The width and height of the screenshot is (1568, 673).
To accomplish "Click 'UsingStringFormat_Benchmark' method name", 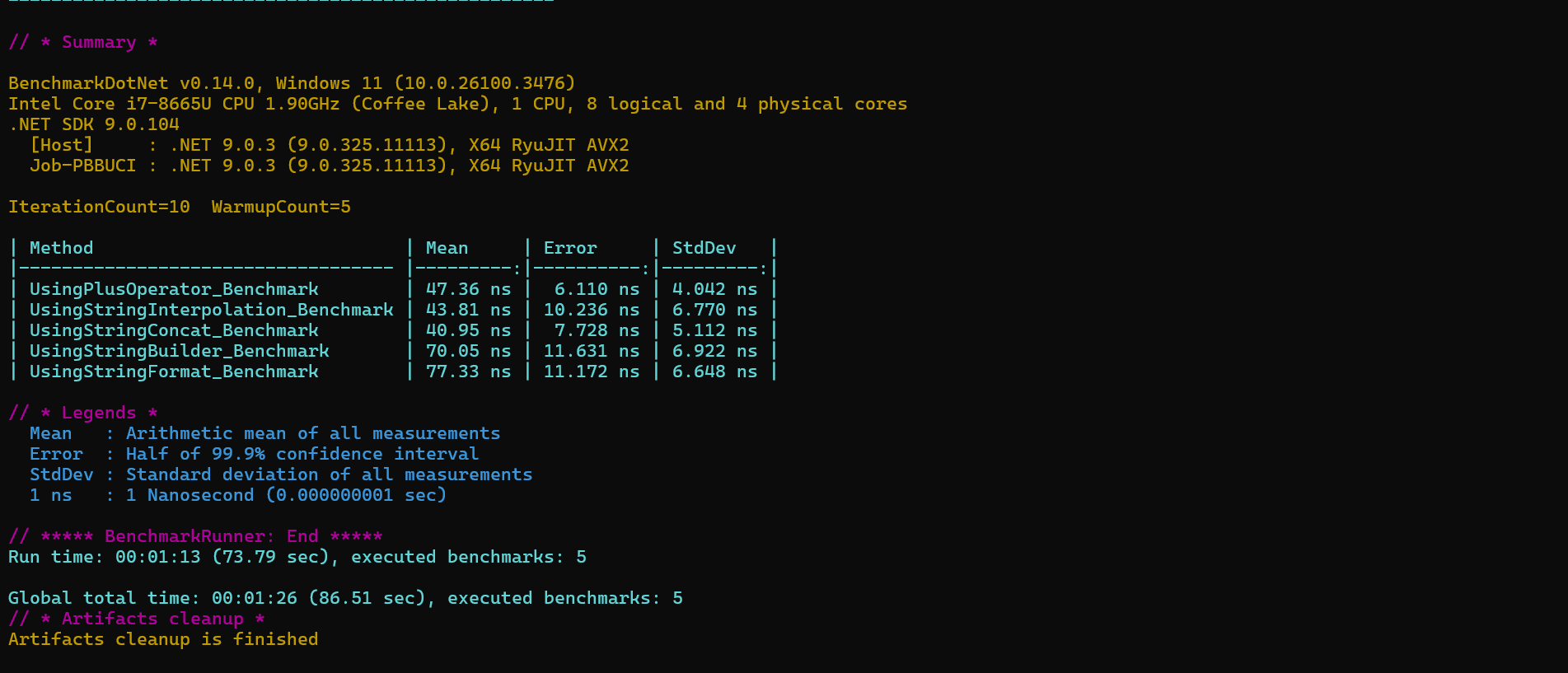I will (174, 372).
